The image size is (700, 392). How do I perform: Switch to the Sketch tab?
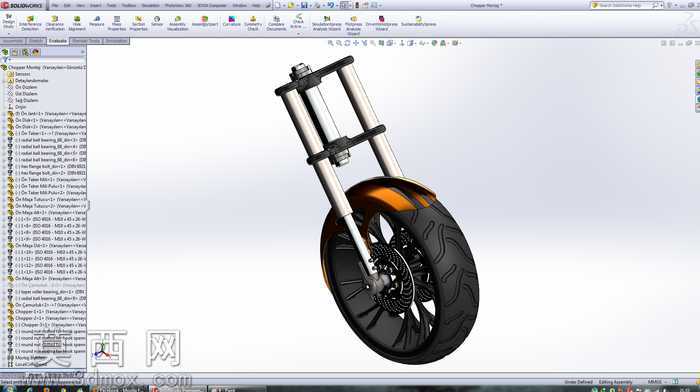36,41
